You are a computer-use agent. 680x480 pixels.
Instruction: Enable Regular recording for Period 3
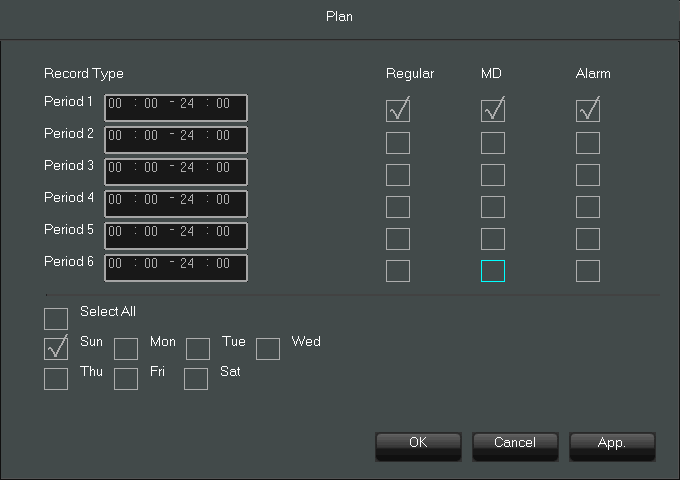(398, 175)
